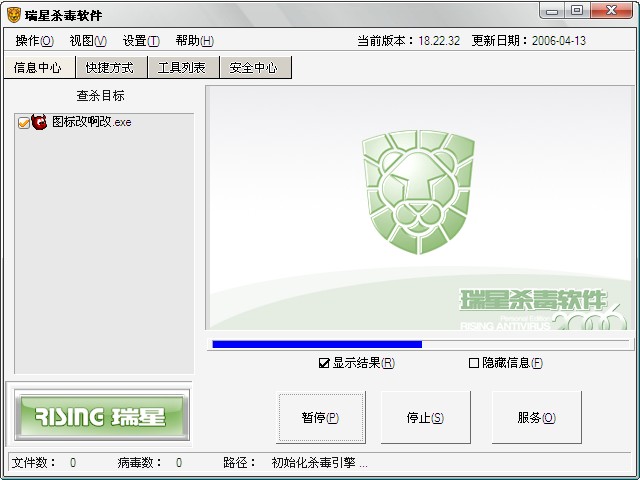Click the RISING 瑞星 green banner
This screenshot has height=480, width=640.
point(102,416)
